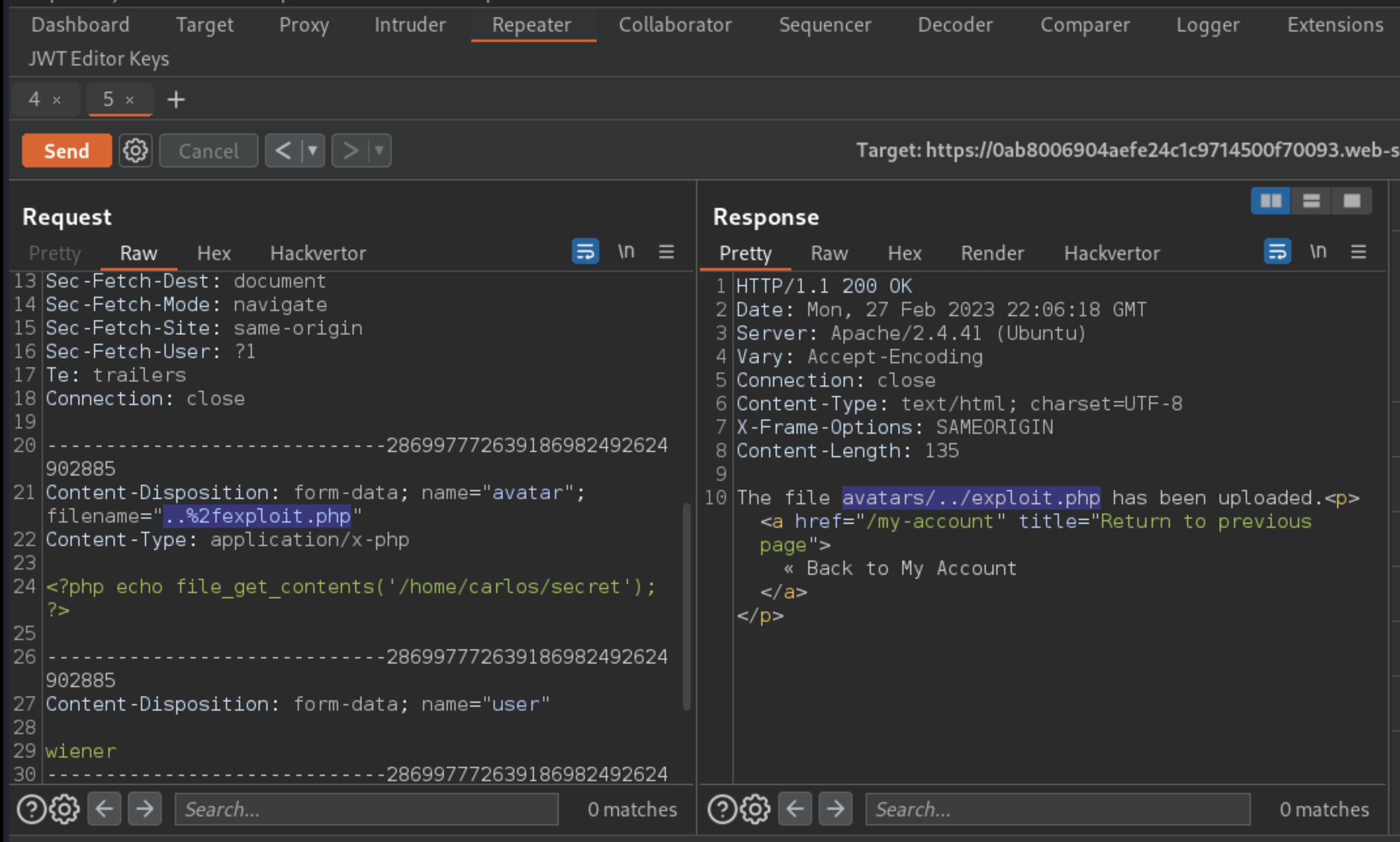
Task: Click the Content-Type: application/x-php line
Action: pos(227,539)
